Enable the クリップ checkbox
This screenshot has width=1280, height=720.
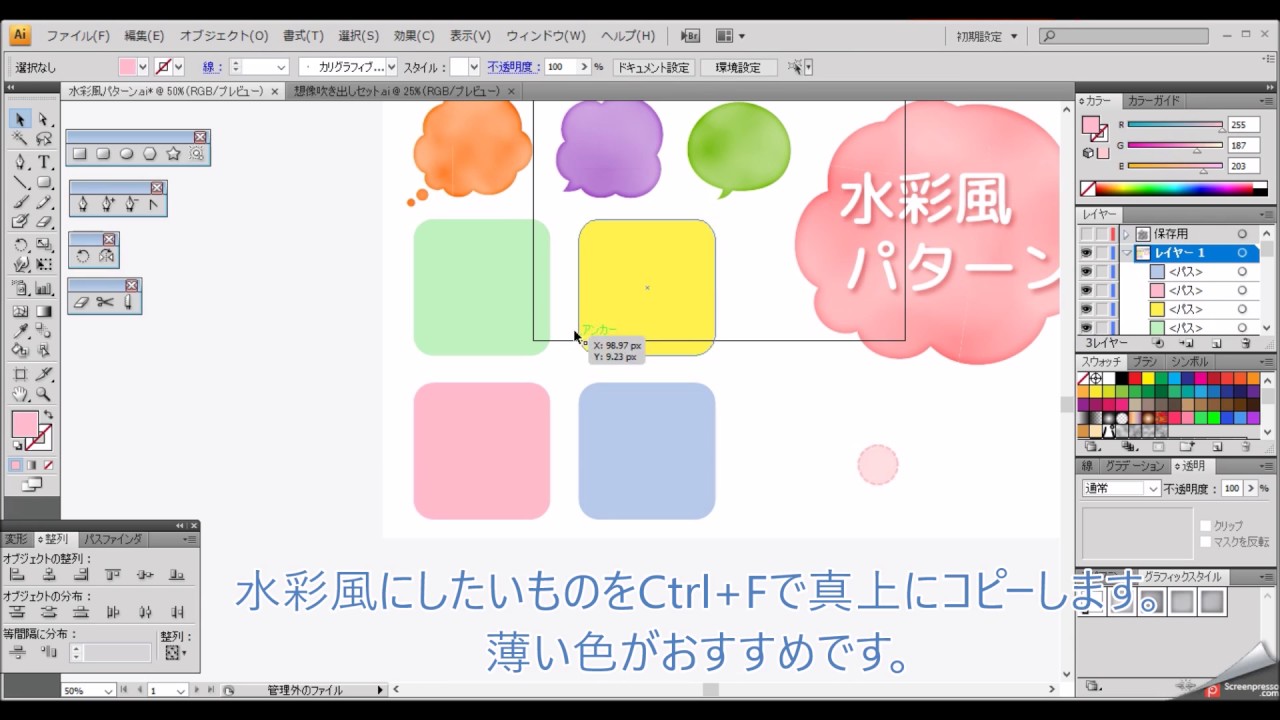[1206, 526]
